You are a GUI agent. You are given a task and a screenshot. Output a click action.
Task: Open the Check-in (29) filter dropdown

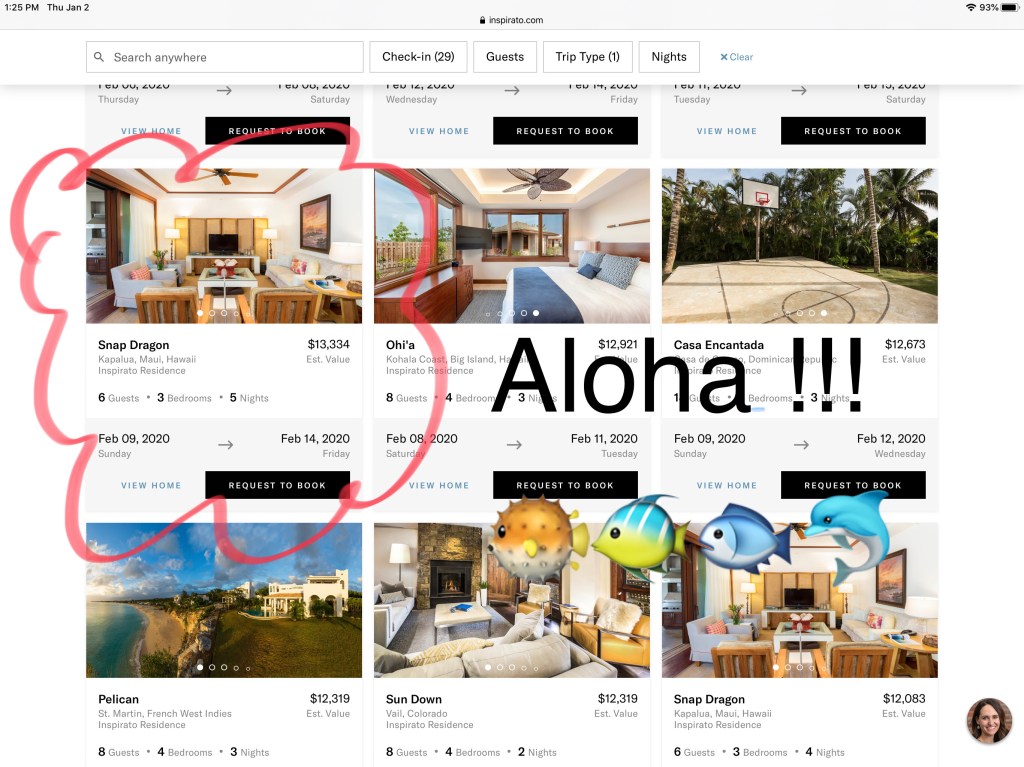pyautogui.click(x=418, y=57)
